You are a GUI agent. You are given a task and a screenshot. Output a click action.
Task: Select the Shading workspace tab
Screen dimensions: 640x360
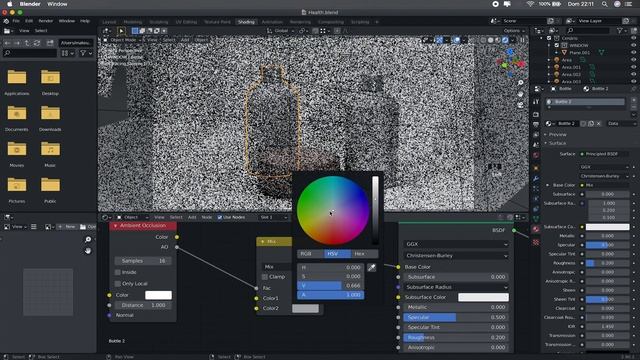pos(246,22)
